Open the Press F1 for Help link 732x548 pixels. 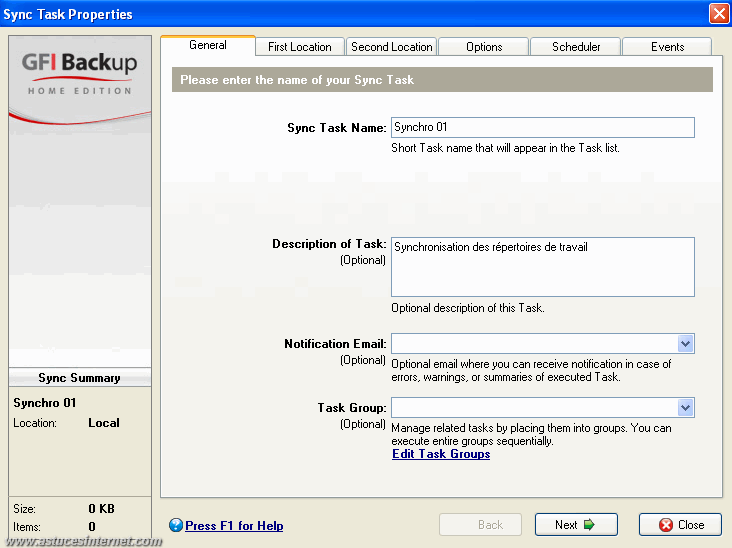(234, 526)
